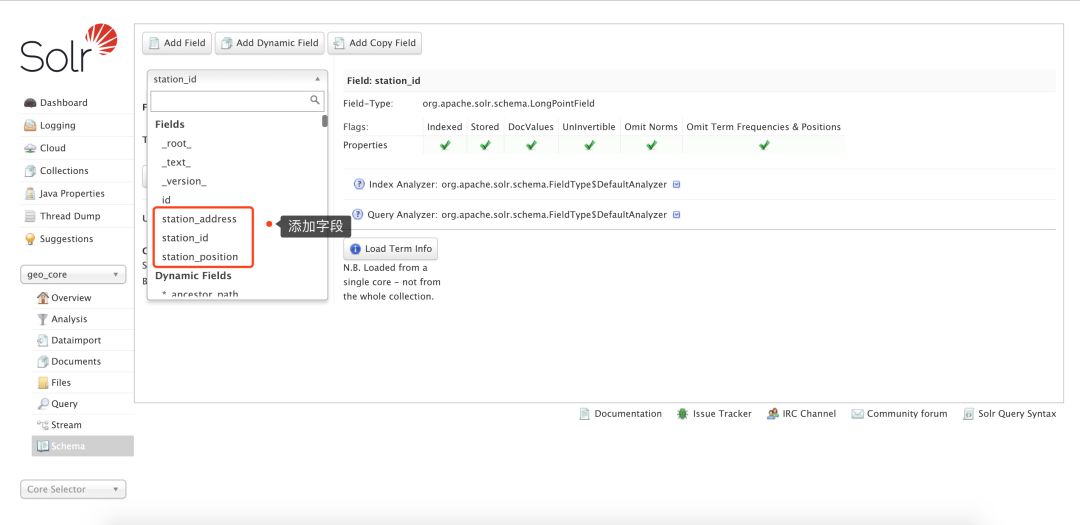The height and width of the screenshot is (525, 1080).
Task: Click the Cloud icon in sidebar
Action: 30,148
